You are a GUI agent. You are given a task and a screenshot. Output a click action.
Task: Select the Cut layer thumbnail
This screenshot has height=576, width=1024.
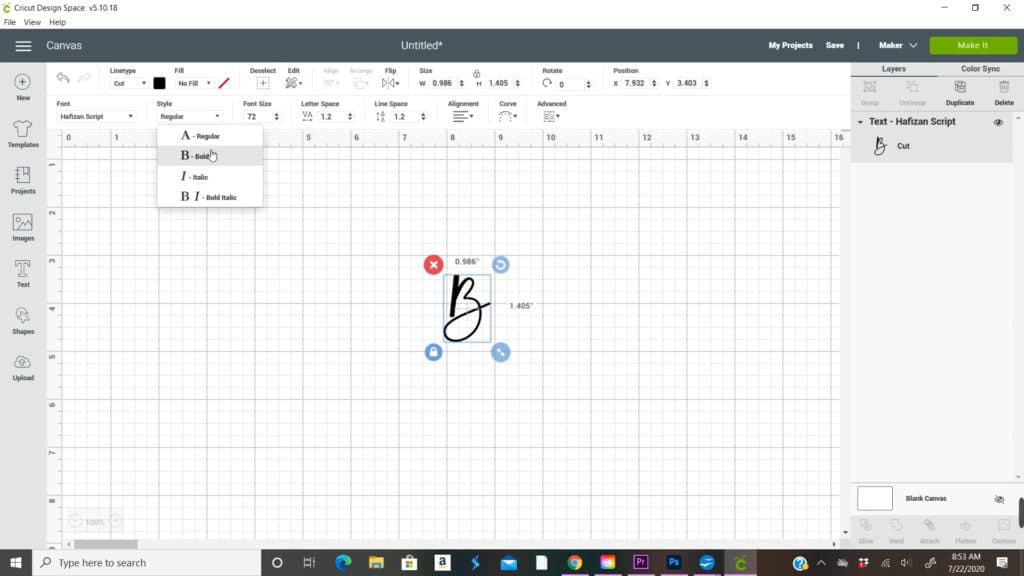[x=880, y=146]
